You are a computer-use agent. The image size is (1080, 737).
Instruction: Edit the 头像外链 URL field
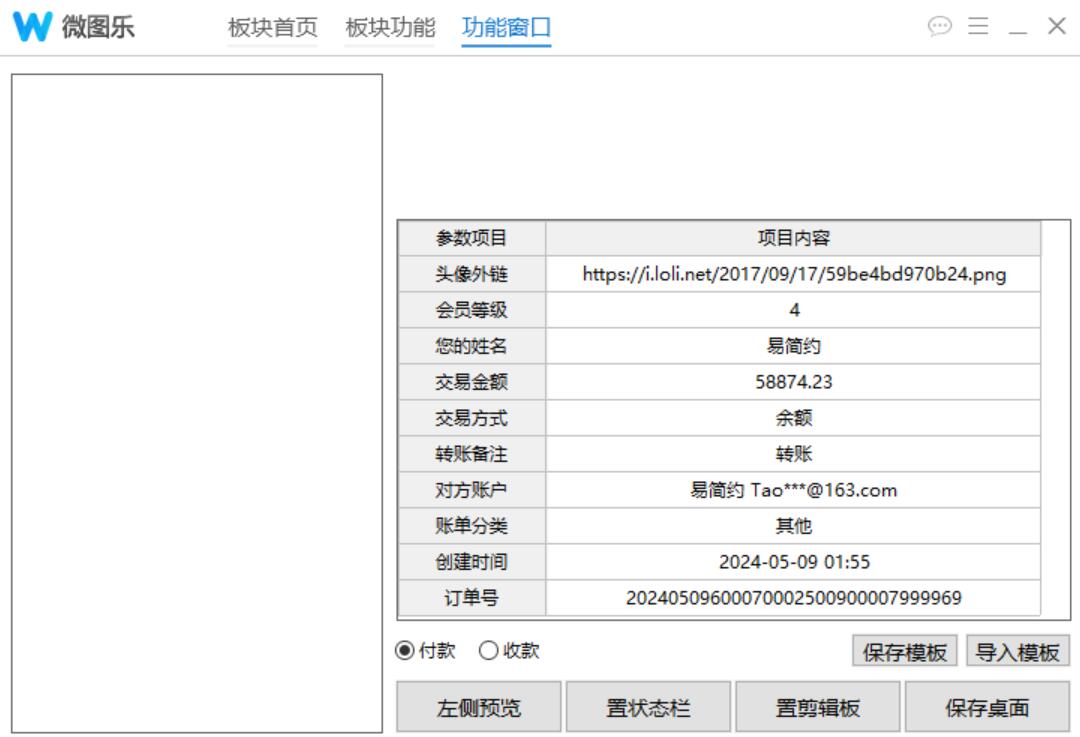[x=793, y=274]
